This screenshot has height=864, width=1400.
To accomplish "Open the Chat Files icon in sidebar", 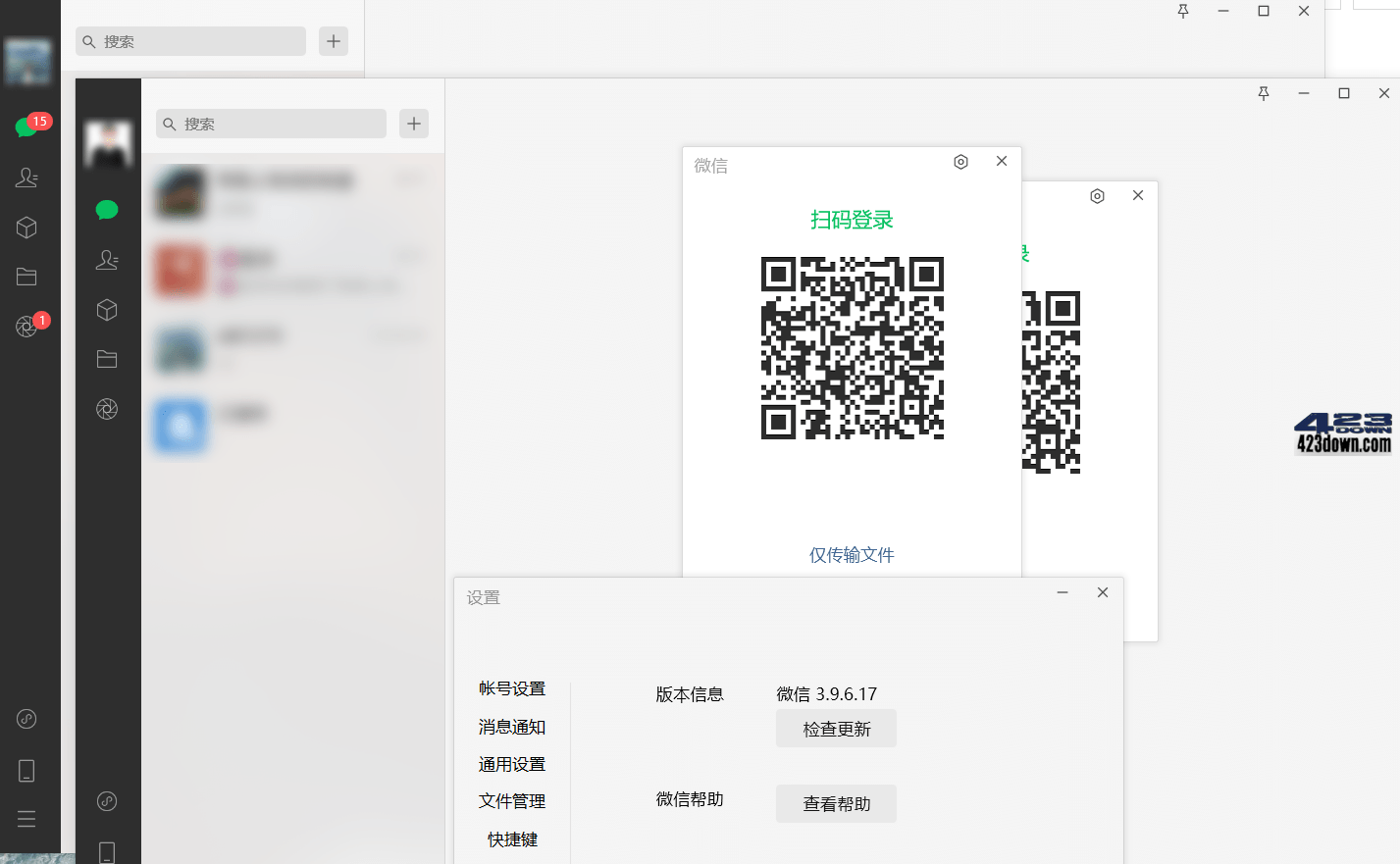I will pos(27,276).
